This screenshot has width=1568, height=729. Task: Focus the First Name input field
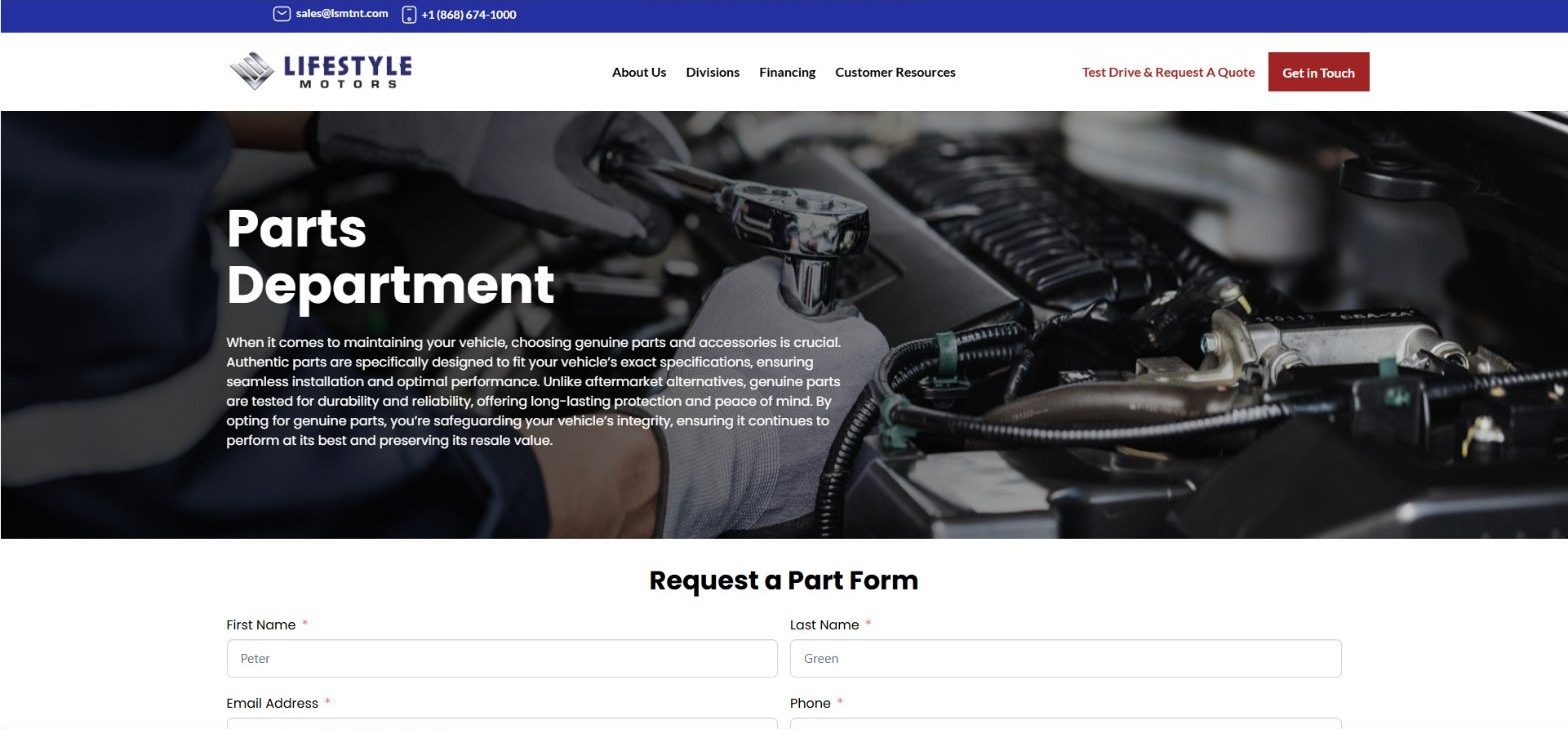(502, 658)
